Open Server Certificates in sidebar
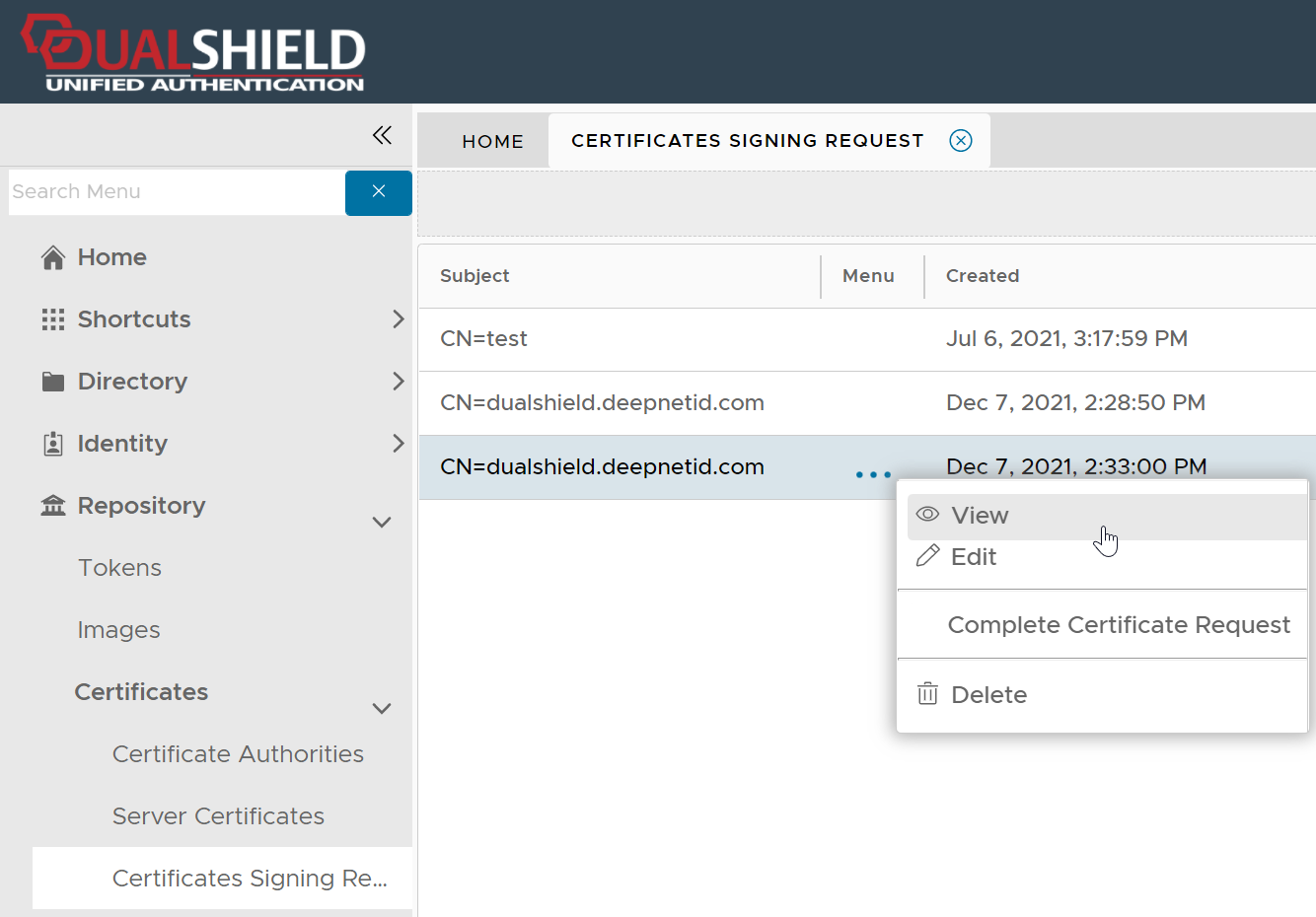This screenshot has width=1316, height=917. pos(218,816)
